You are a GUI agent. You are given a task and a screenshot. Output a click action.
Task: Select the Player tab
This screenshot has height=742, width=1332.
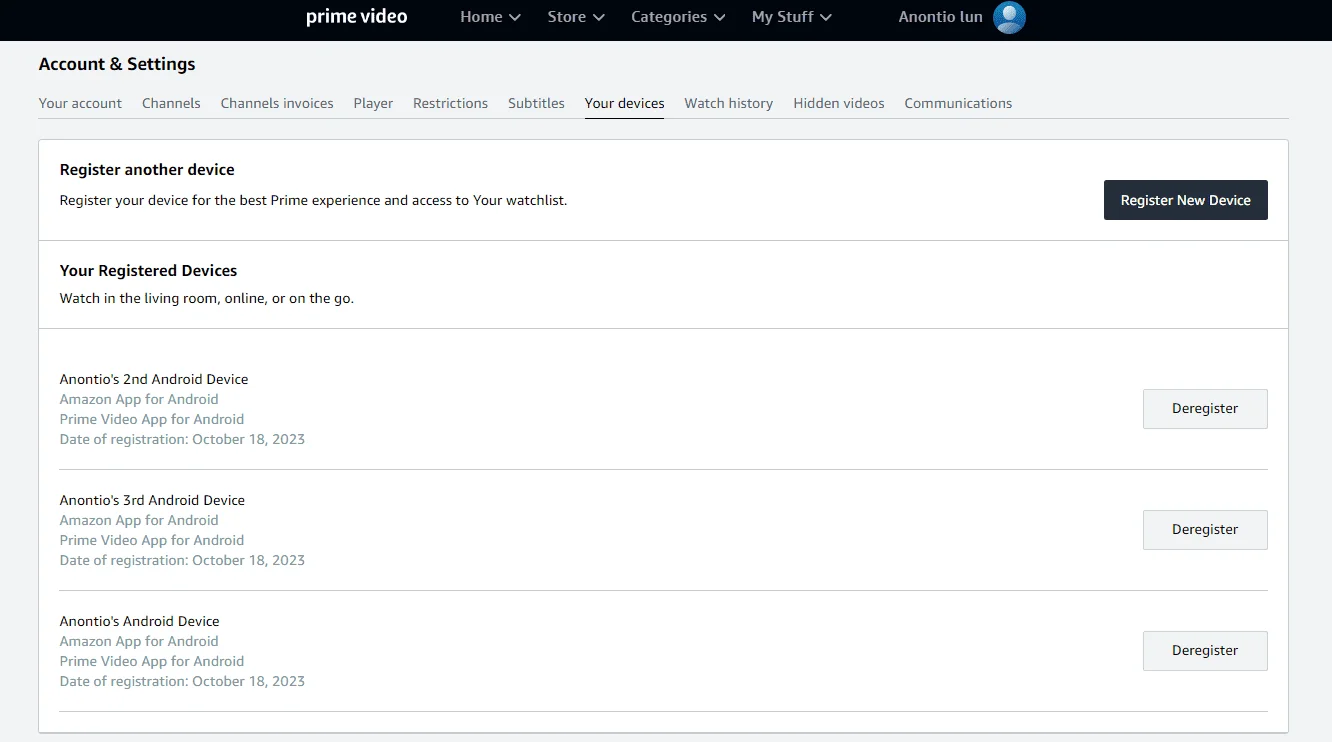point(373,103)
